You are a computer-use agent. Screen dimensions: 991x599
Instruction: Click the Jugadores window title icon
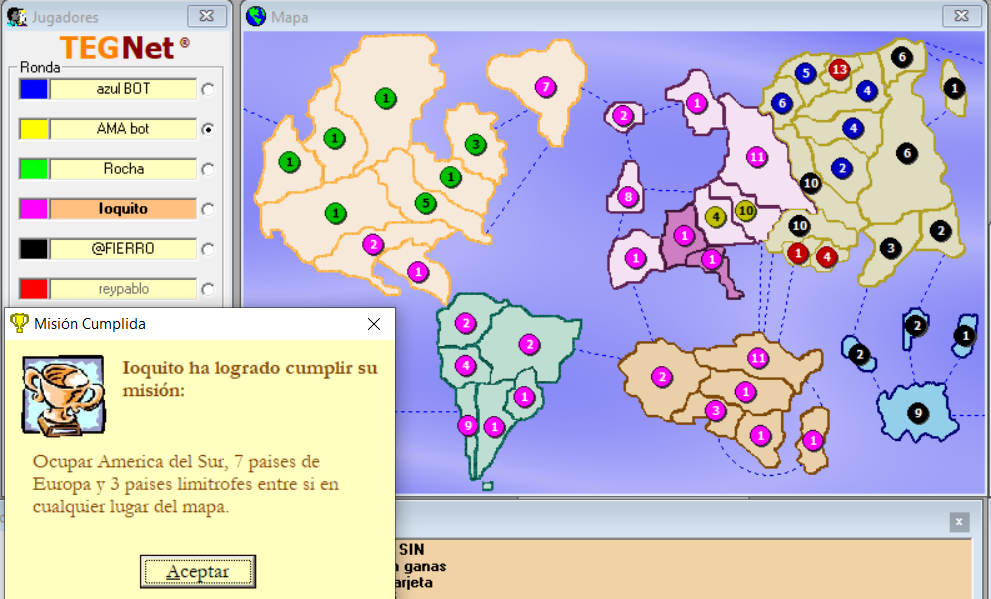tap(16, 16)
